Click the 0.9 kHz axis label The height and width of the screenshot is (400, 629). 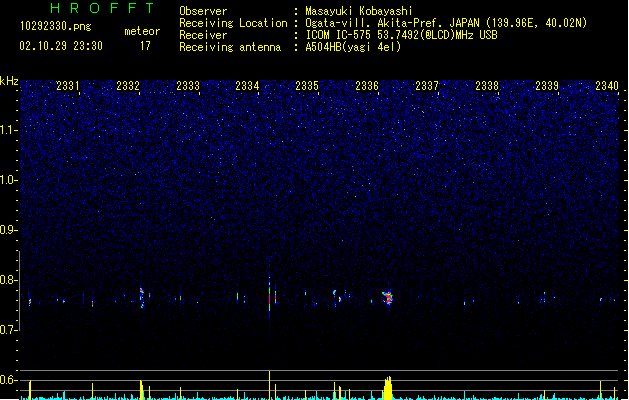(x=9, y=230)
